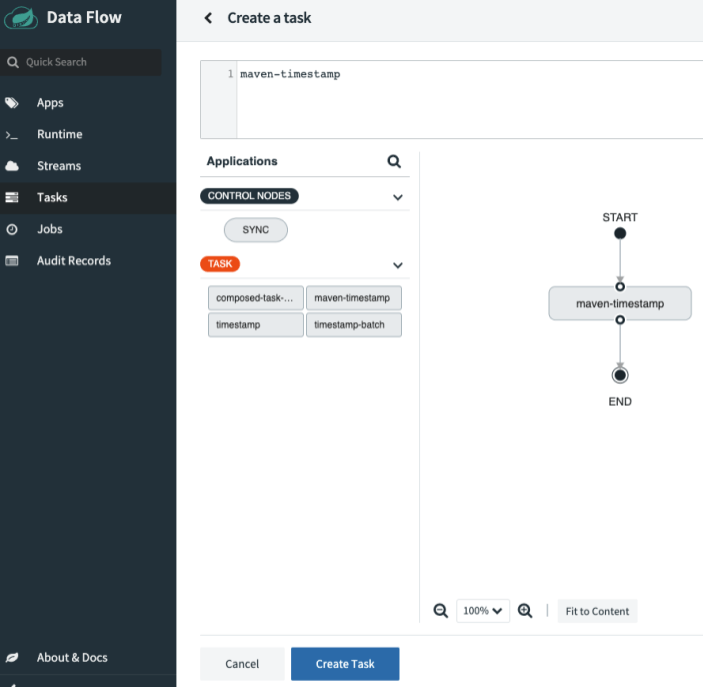The height and width of the screenshot is (687, 703).
Task: Click the START node dot
Action: pyautogui.click(x=620, y=233)
